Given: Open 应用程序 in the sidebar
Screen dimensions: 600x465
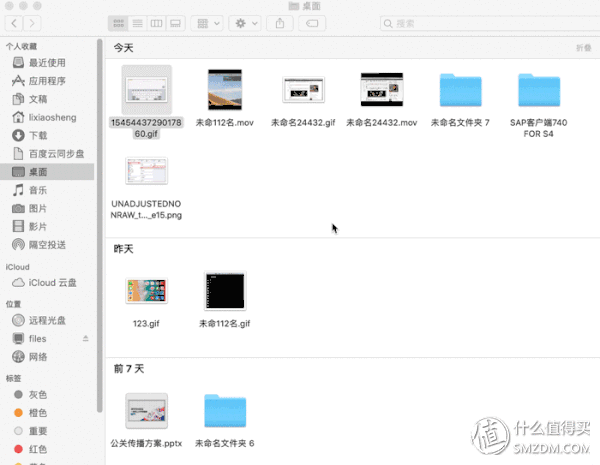Looking at the screenshot, I should pyautogui.click(x=47, y=81).
